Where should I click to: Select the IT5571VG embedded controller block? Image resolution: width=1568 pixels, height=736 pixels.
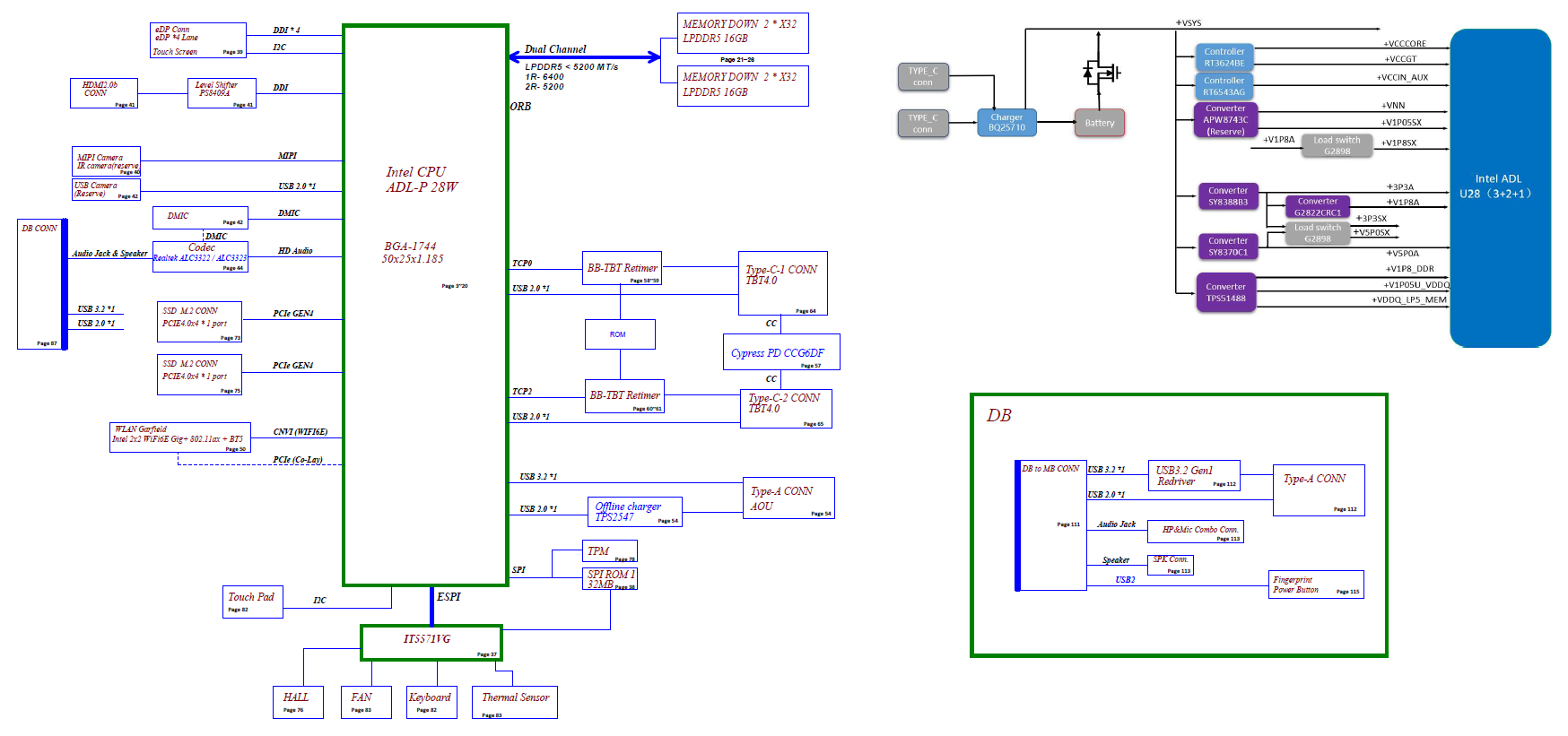pyautogui.click(x=431, y=643)
